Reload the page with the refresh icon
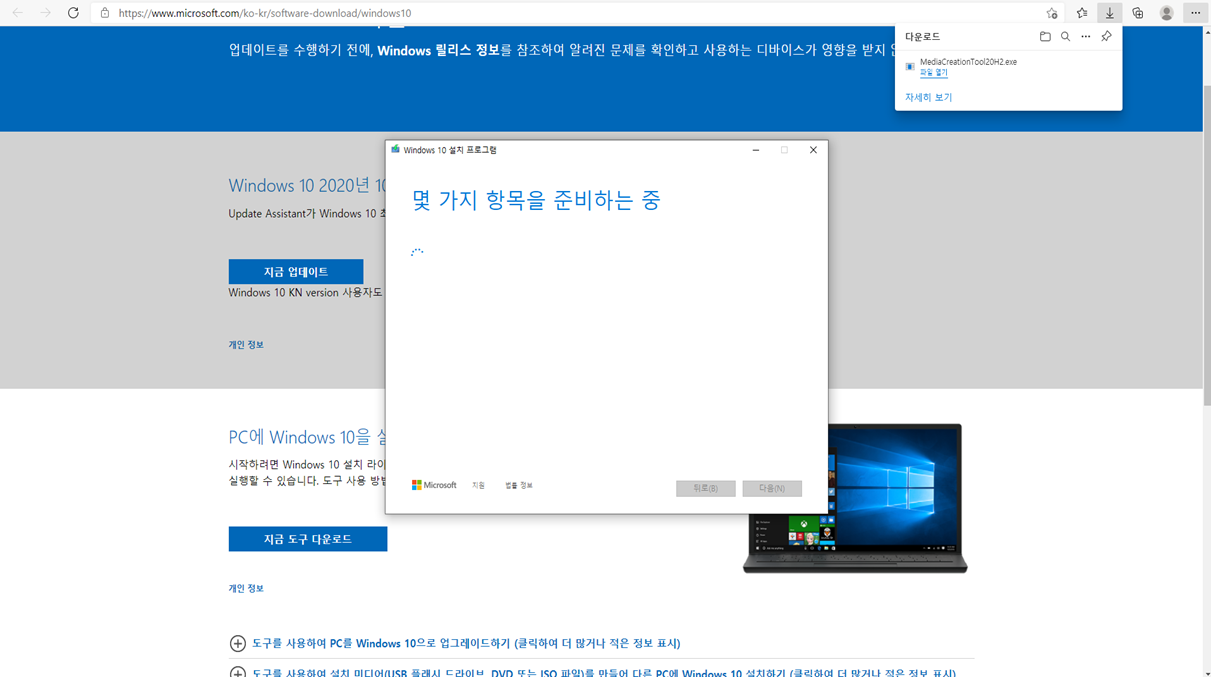The width and height of the screenshot is (1211, 677). coord(73,13)
